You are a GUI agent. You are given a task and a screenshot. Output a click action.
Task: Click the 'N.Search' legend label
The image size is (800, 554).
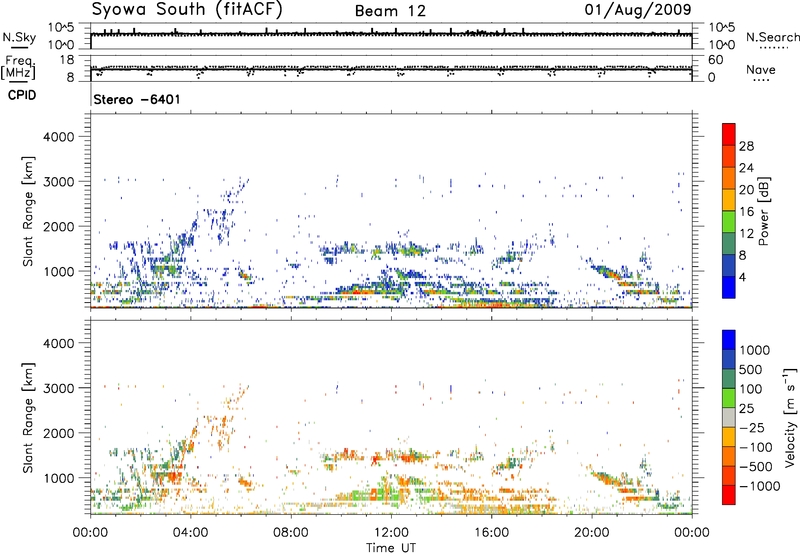point(773,37)
